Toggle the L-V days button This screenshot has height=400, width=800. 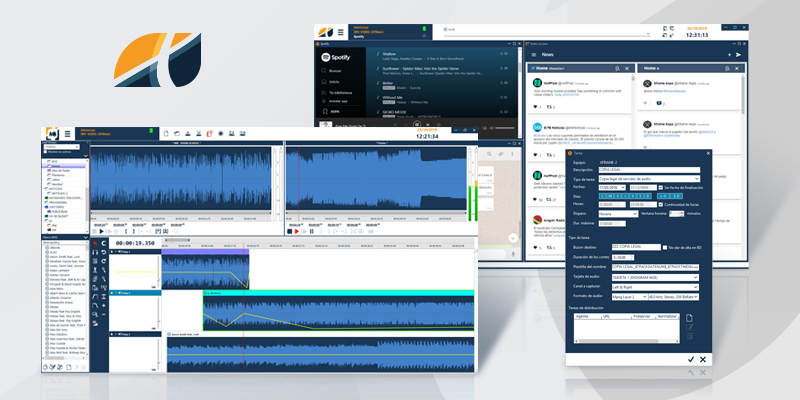[x=663, y=196]
